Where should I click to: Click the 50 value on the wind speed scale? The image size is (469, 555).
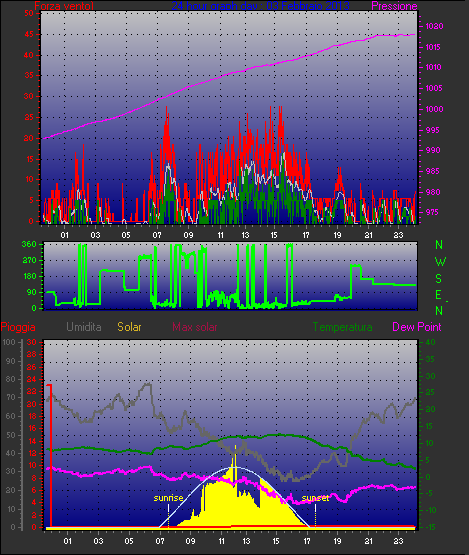29,13
